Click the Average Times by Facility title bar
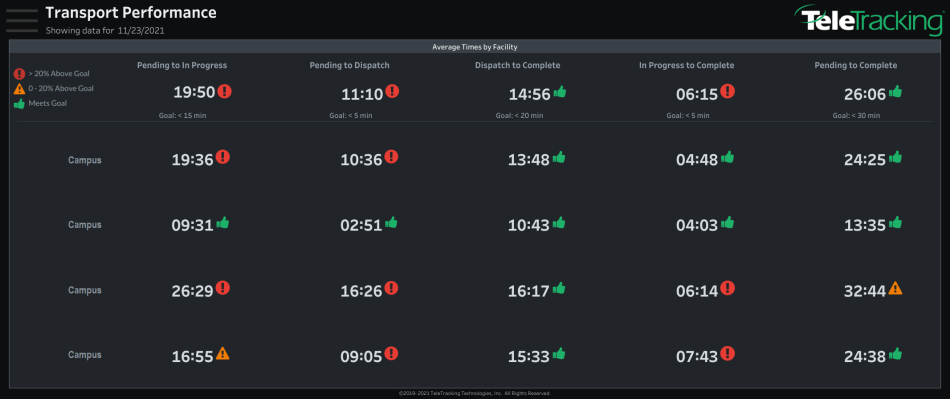Image resolution: width=950 pixels, height=399 pixels. [x=474, y=47]
